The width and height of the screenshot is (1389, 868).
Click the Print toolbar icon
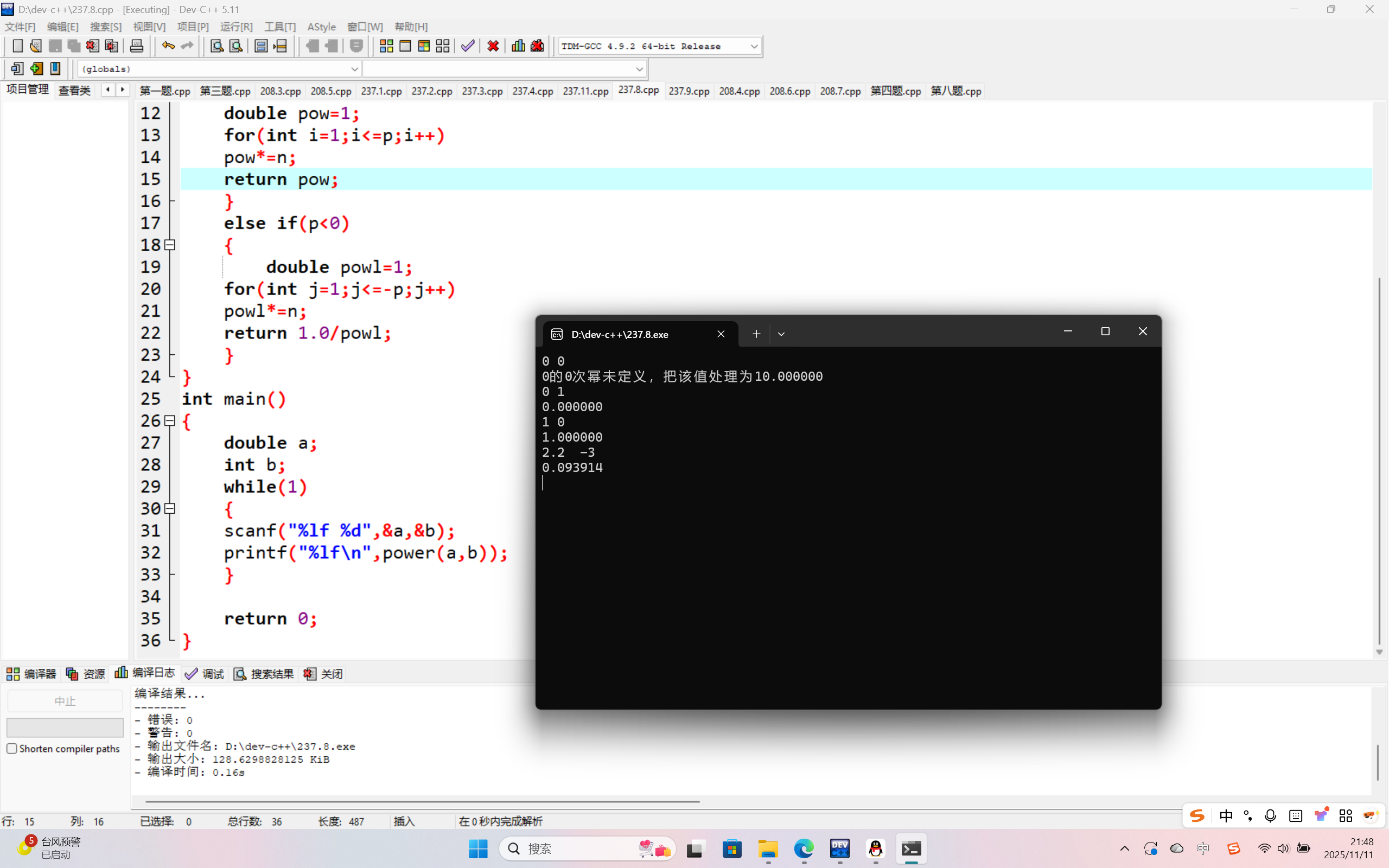point(137,46)
